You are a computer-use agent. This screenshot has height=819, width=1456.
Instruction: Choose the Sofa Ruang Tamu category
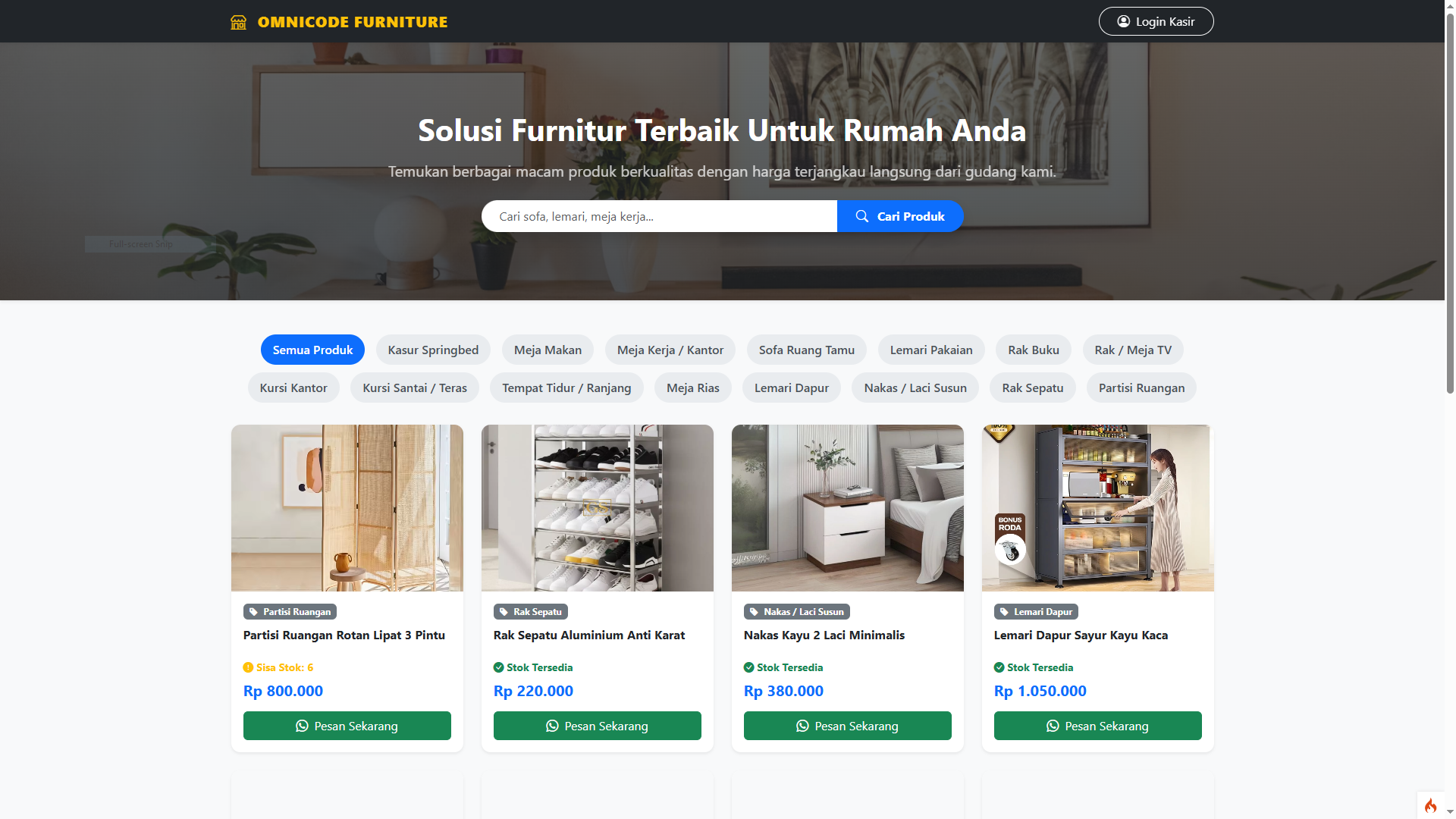(x=806, y=350)
